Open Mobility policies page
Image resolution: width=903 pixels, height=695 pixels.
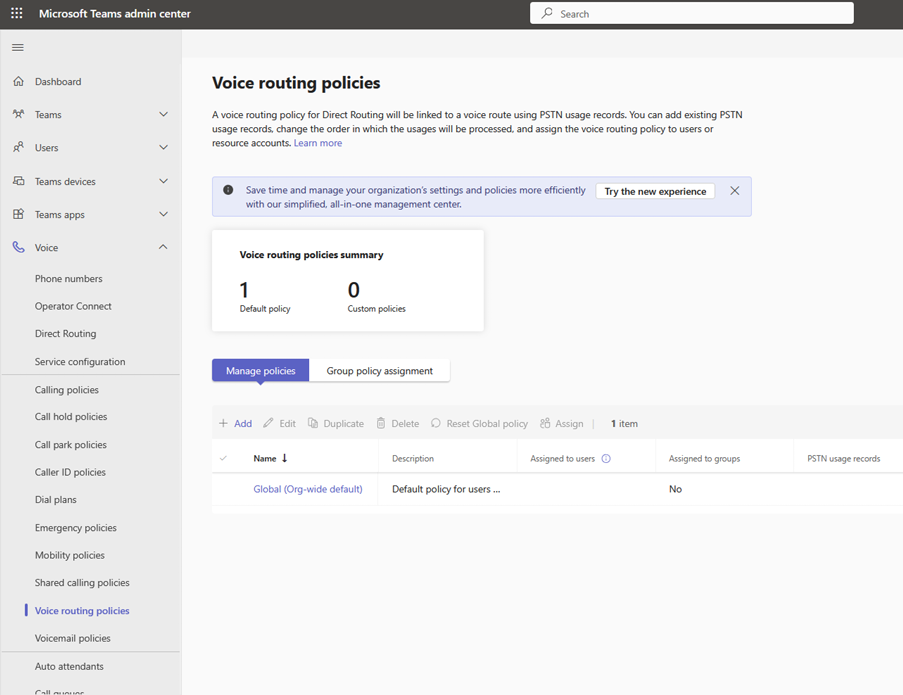pos(70,555)
